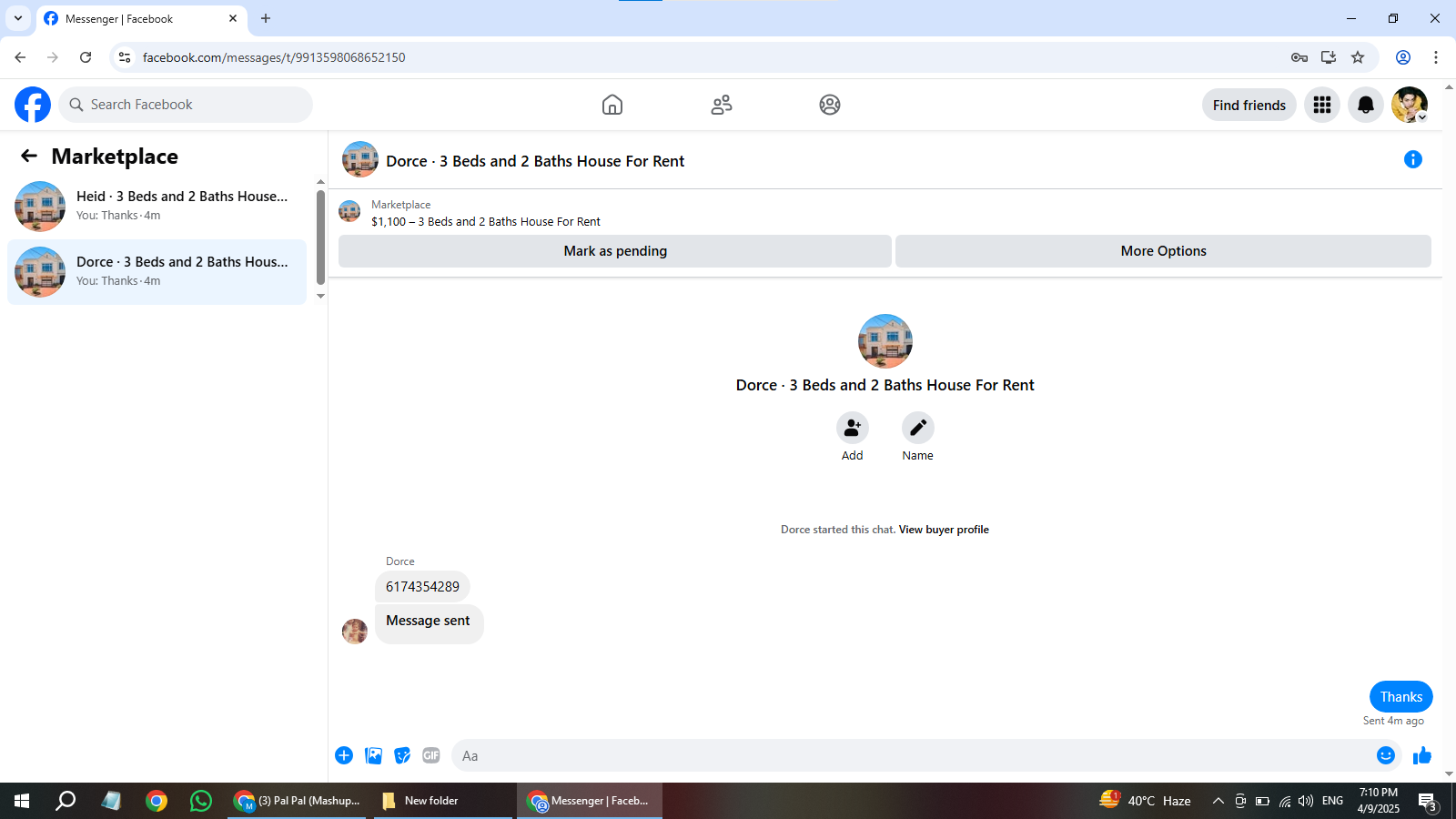Open the Marketplace listing $1,100 link
The height and width of the screenshot is (819, 1456).
click(486, 221)
